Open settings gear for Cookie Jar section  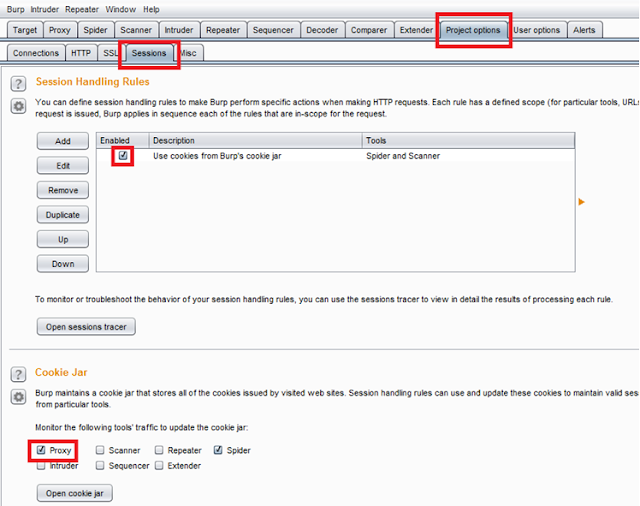coord(18,397)
